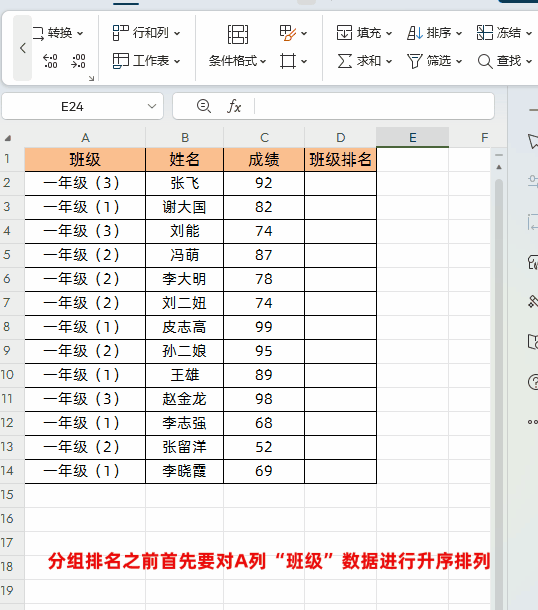Click the zoom magnifier icon in formula bar
Image resolution: width=538 pixels, height=610 pixels.
tap(204, 106)
